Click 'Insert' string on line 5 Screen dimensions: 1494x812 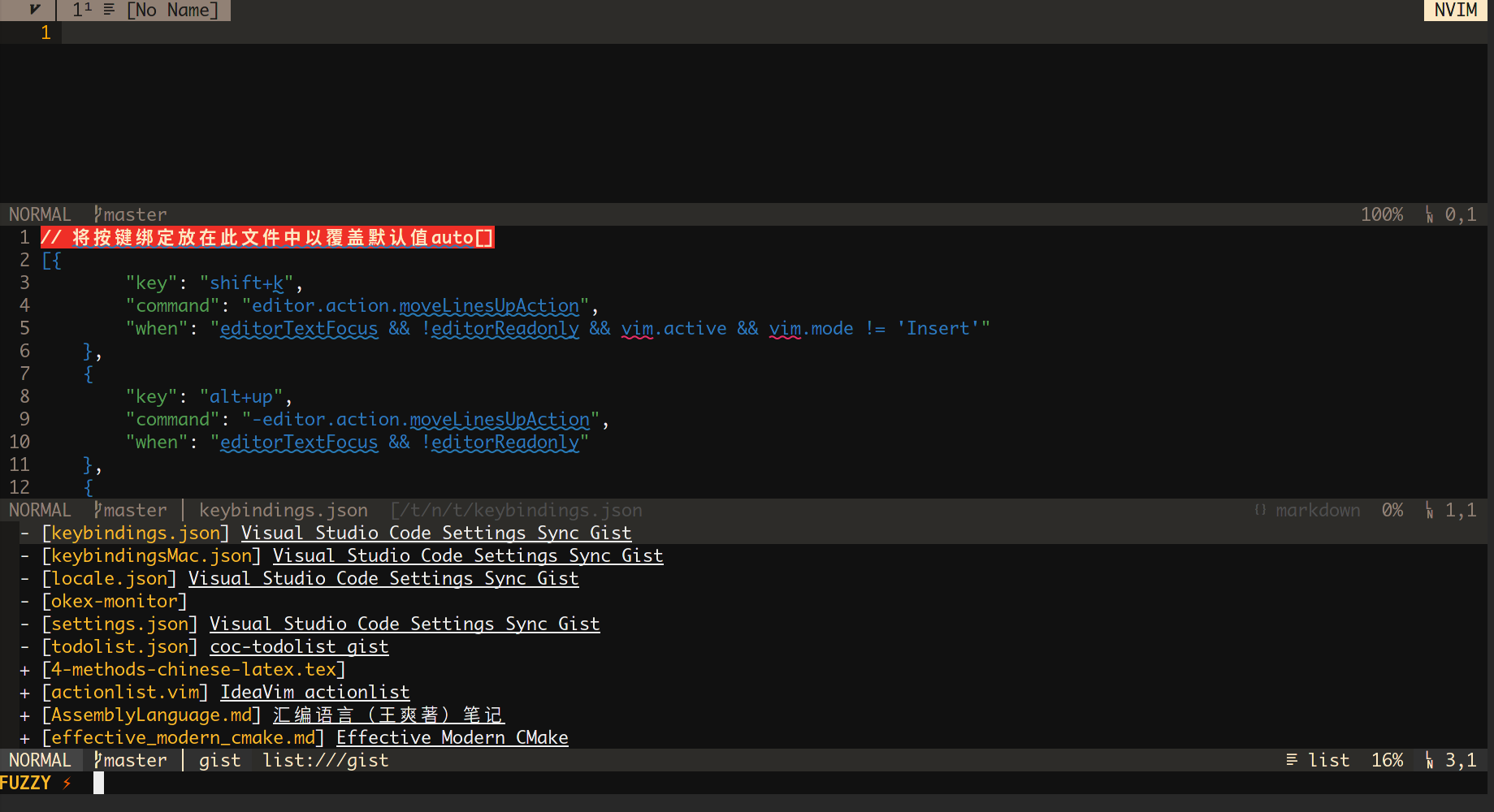tap(938, 328)
